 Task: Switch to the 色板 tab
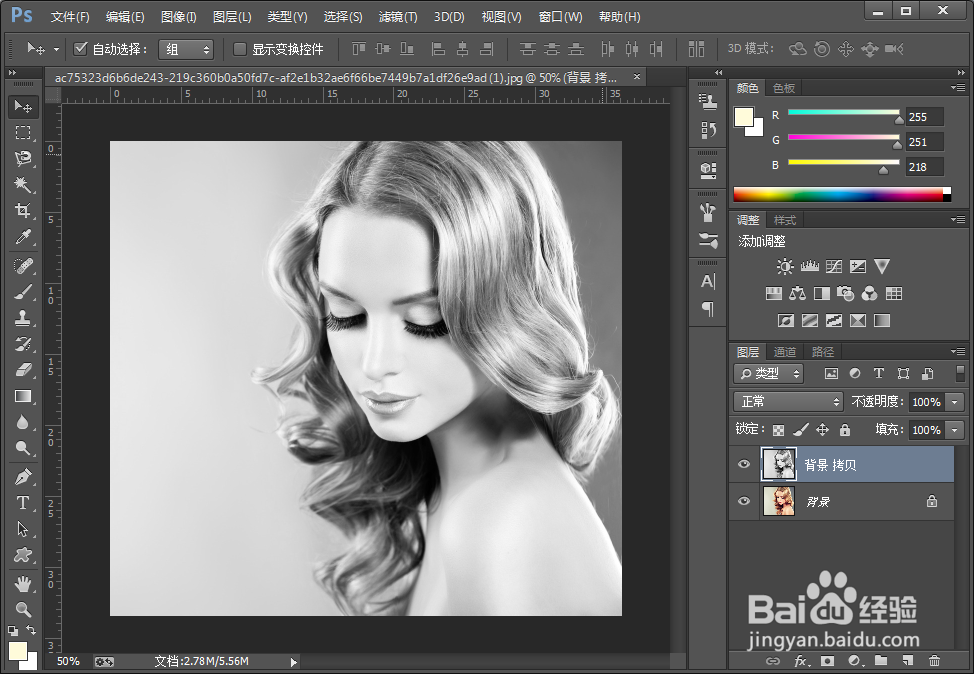tap(784, 88)
